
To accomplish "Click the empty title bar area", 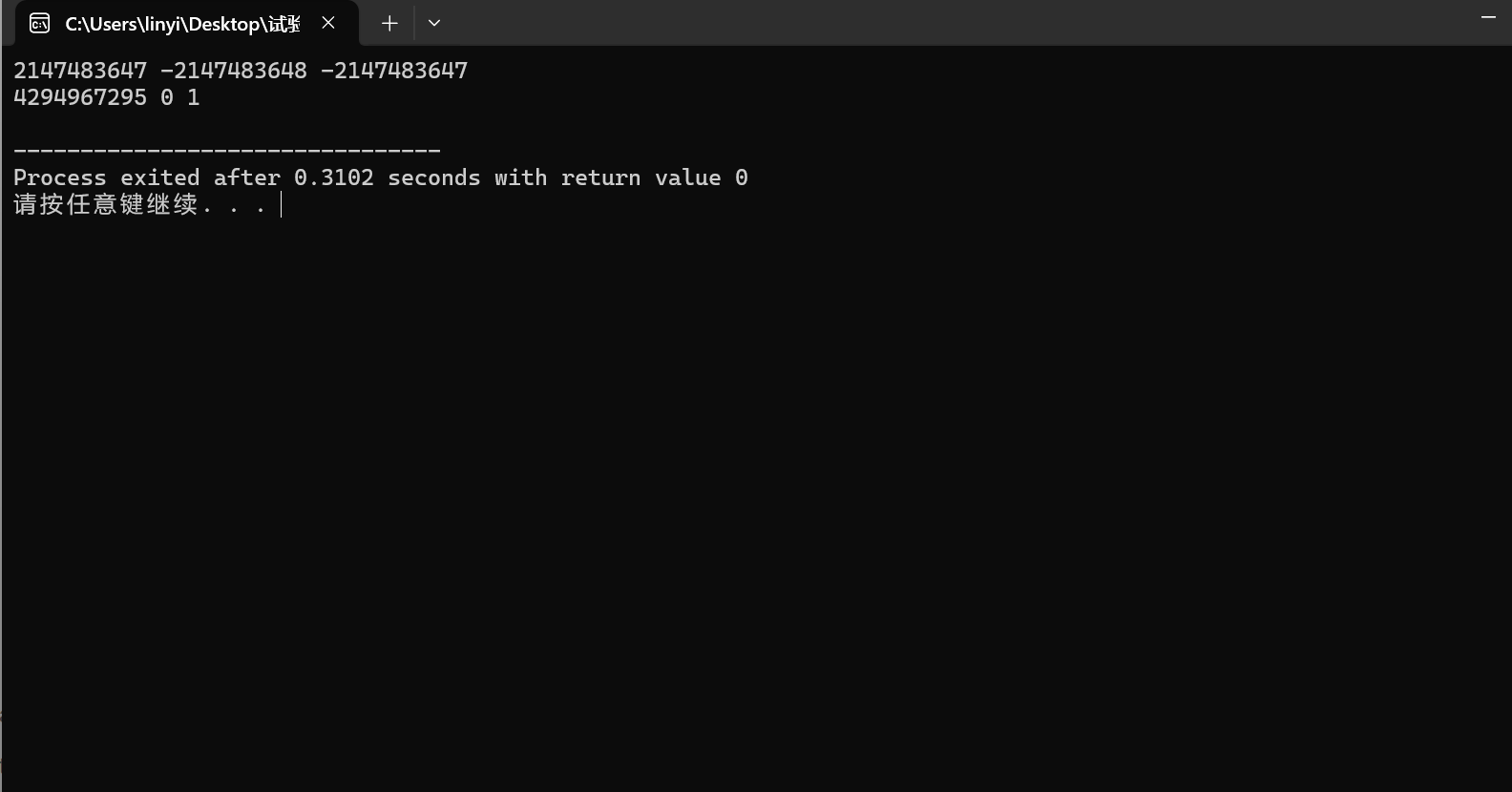I will 955,23.
